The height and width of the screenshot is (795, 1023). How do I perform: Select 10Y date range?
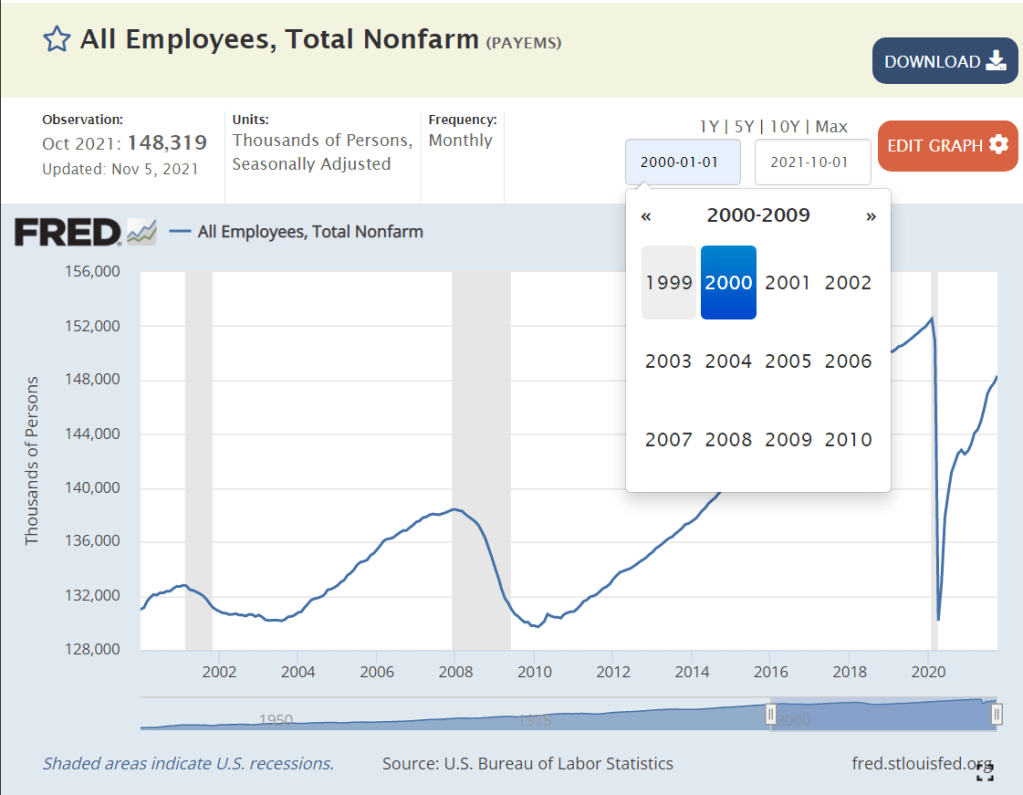coord(783,126)
